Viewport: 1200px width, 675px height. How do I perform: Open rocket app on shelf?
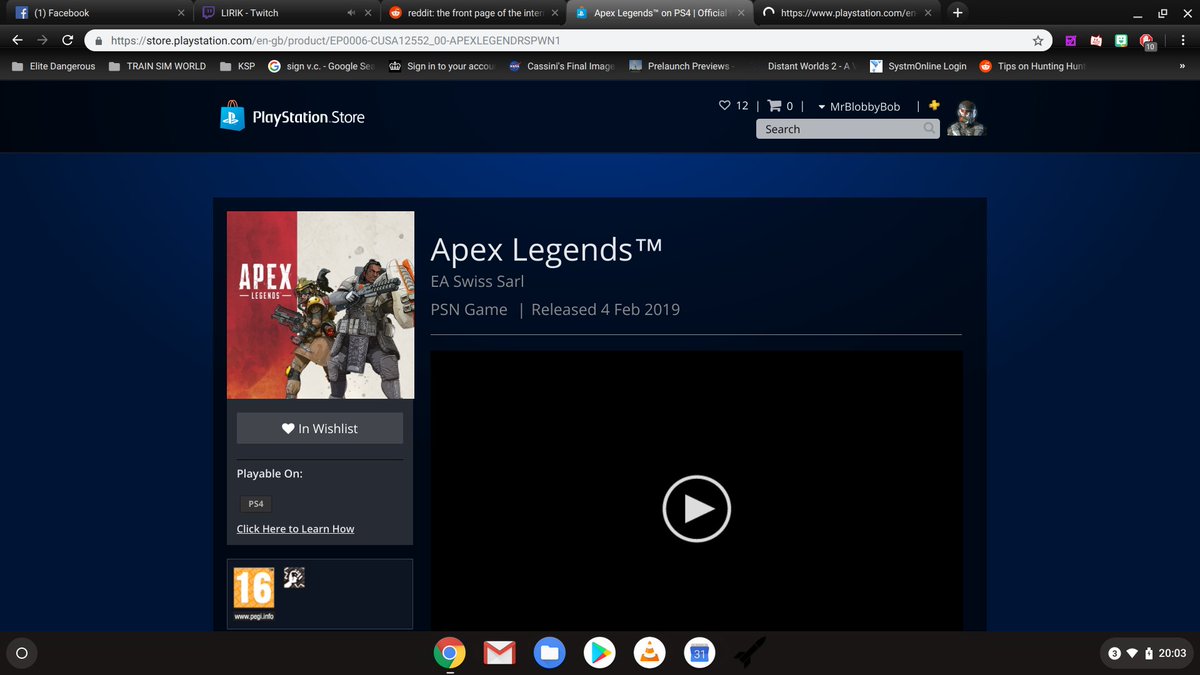tap(750, 653)
